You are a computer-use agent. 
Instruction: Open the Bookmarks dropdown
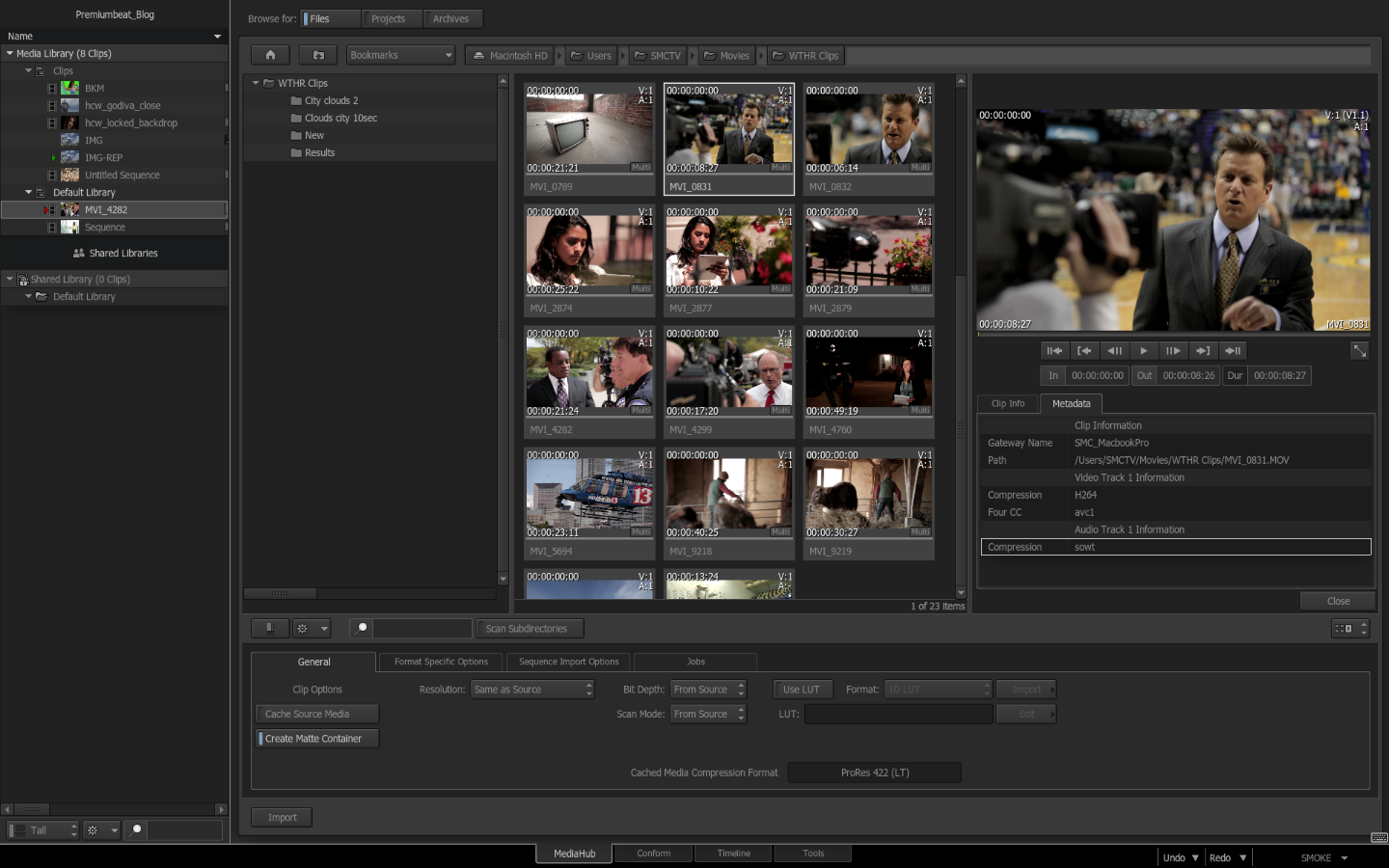(x=400, y=55)
